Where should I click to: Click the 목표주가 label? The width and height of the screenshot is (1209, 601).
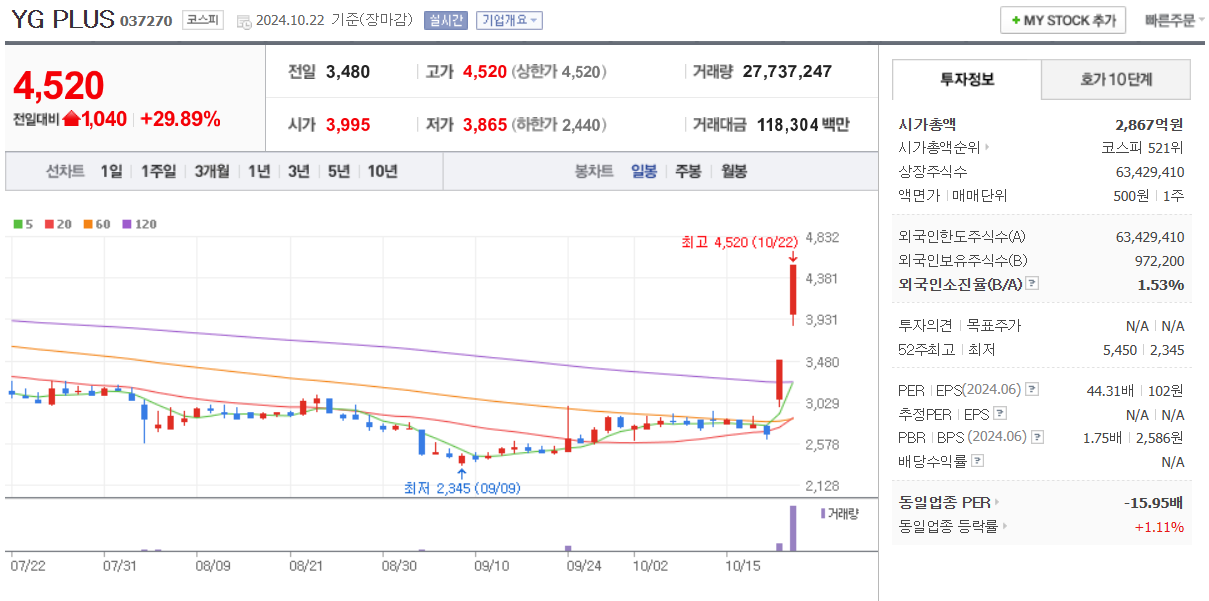point(994,325)
